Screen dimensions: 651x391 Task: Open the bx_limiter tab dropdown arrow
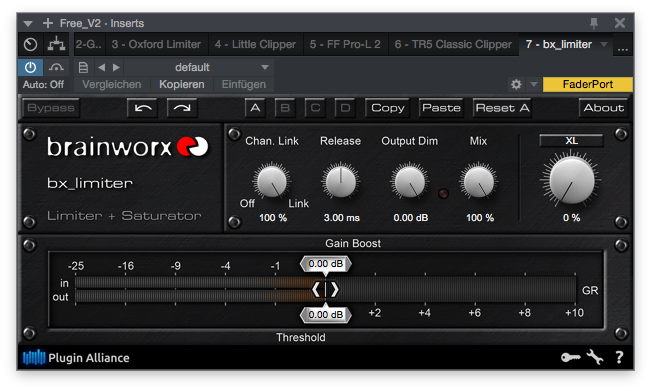click(604, 44)
